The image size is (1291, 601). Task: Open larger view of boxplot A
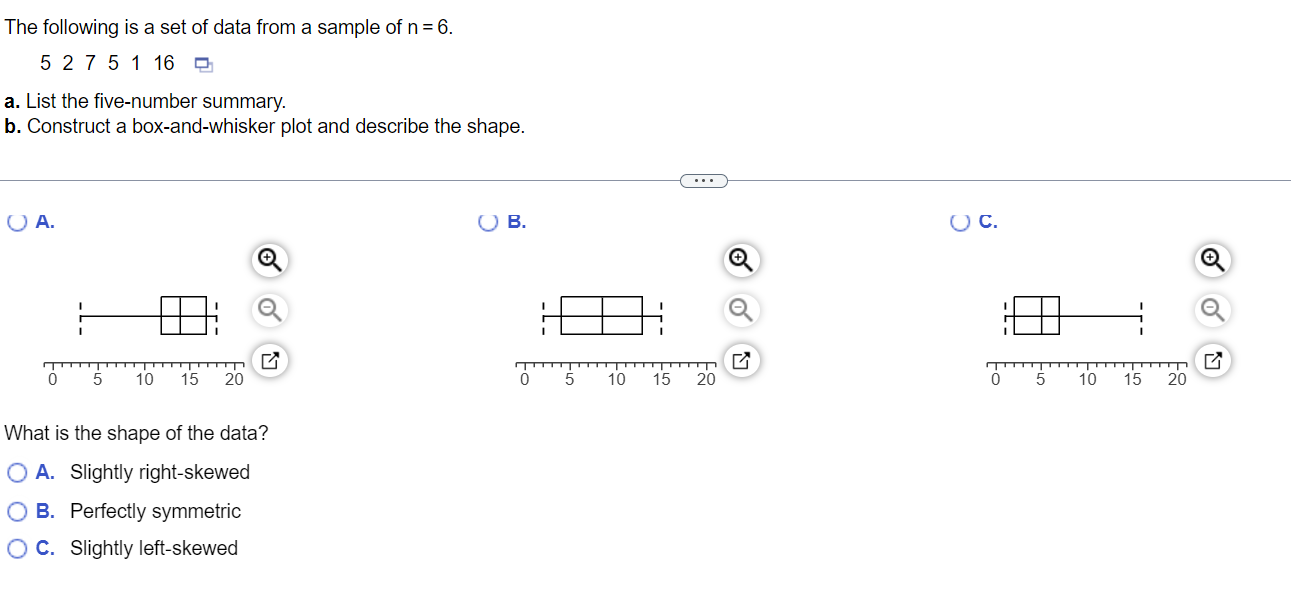point(268,361)
